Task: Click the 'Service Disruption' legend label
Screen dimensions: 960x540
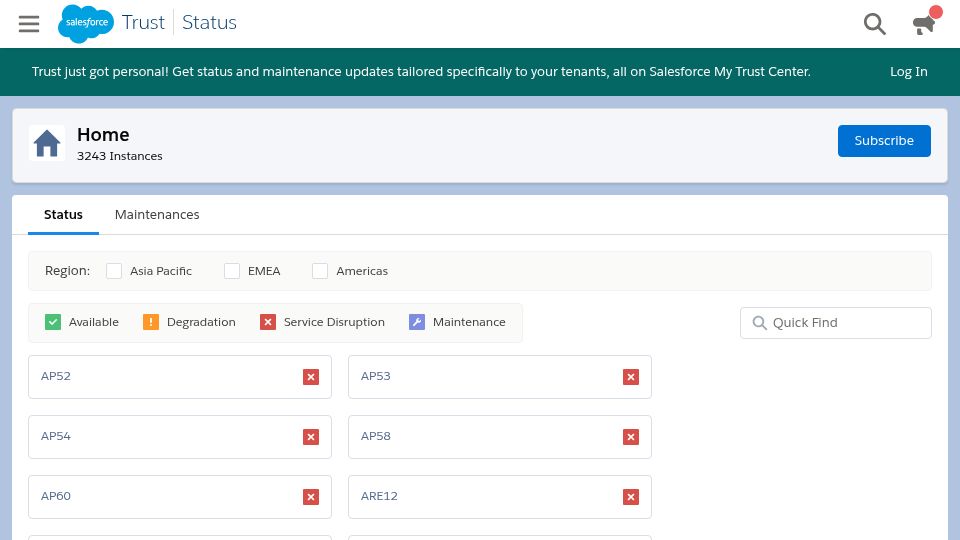Action: coord(334,322)
